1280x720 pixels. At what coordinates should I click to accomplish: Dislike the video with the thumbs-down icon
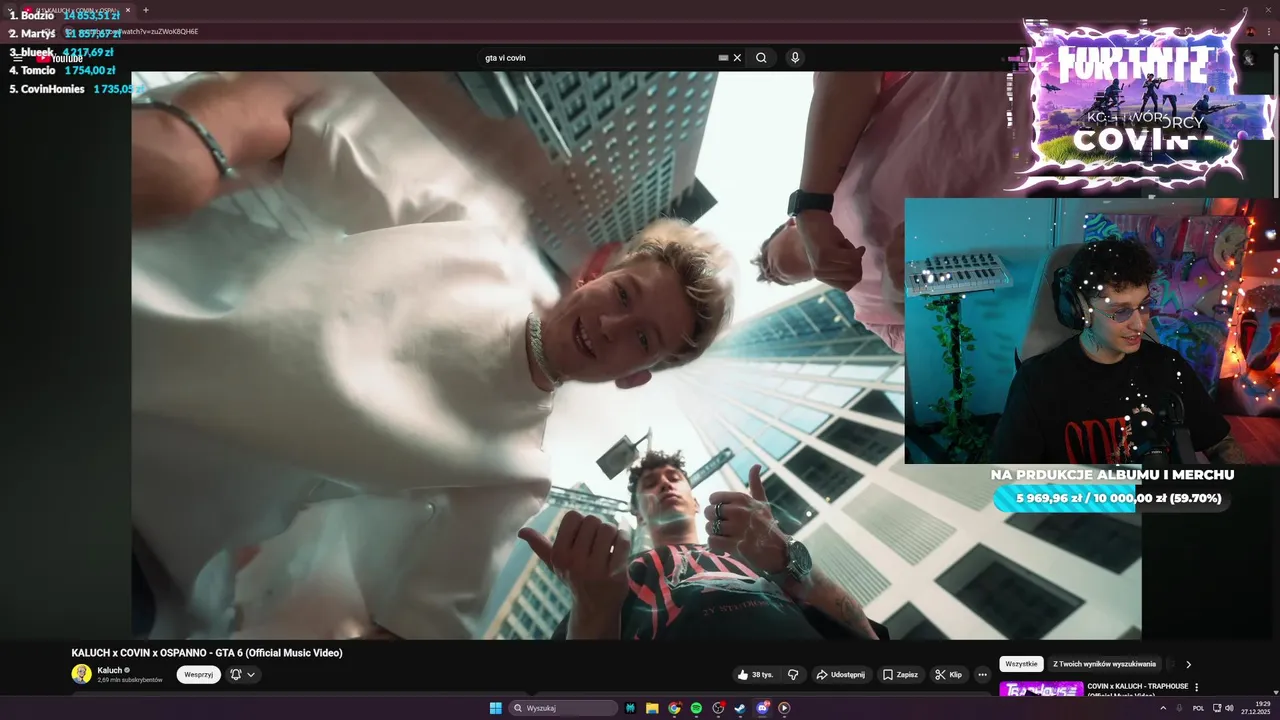(x=793, y=675)
